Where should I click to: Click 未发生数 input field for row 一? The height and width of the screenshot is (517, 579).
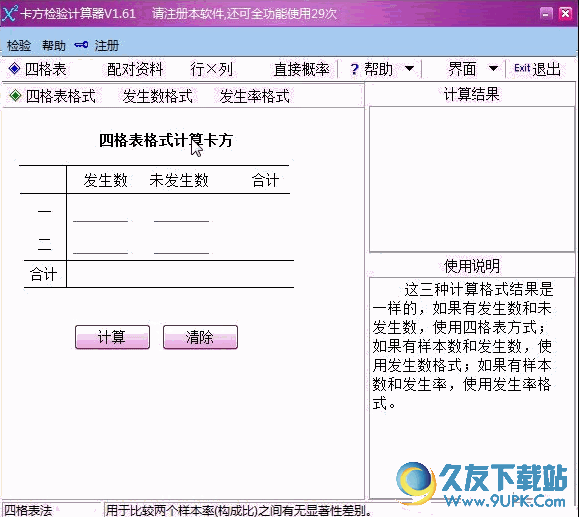pos(181,215)
